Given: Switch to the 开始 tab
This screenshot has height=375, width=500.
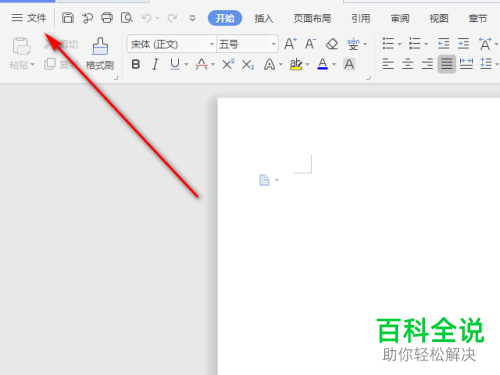Looking at the screenshot, I should tap(225, 18).
